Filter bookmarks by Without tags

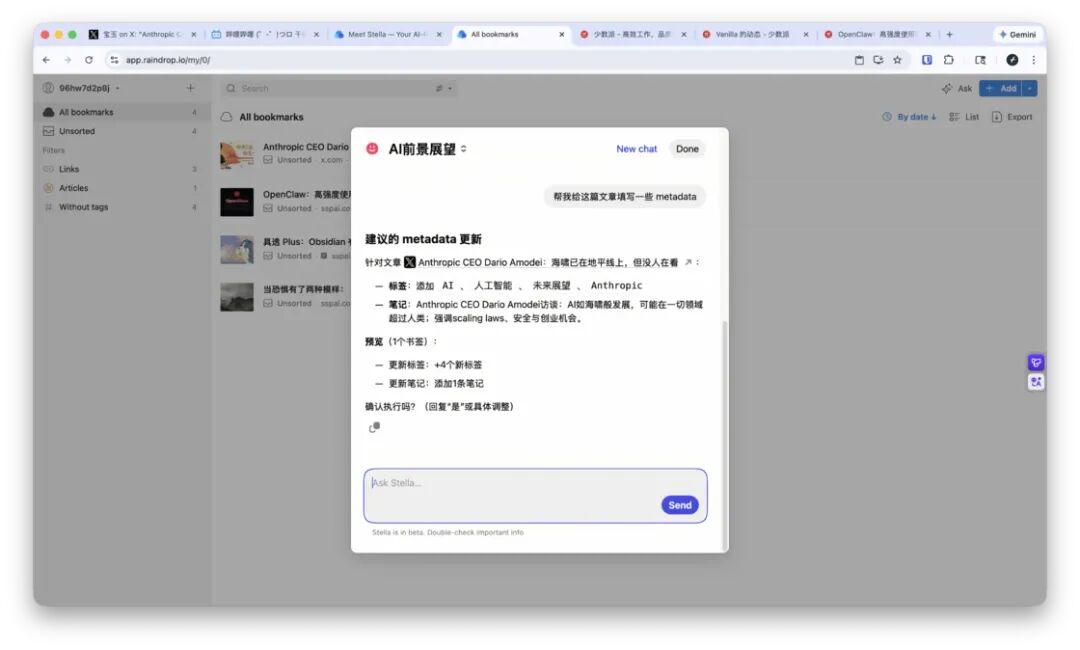(121, 207)
